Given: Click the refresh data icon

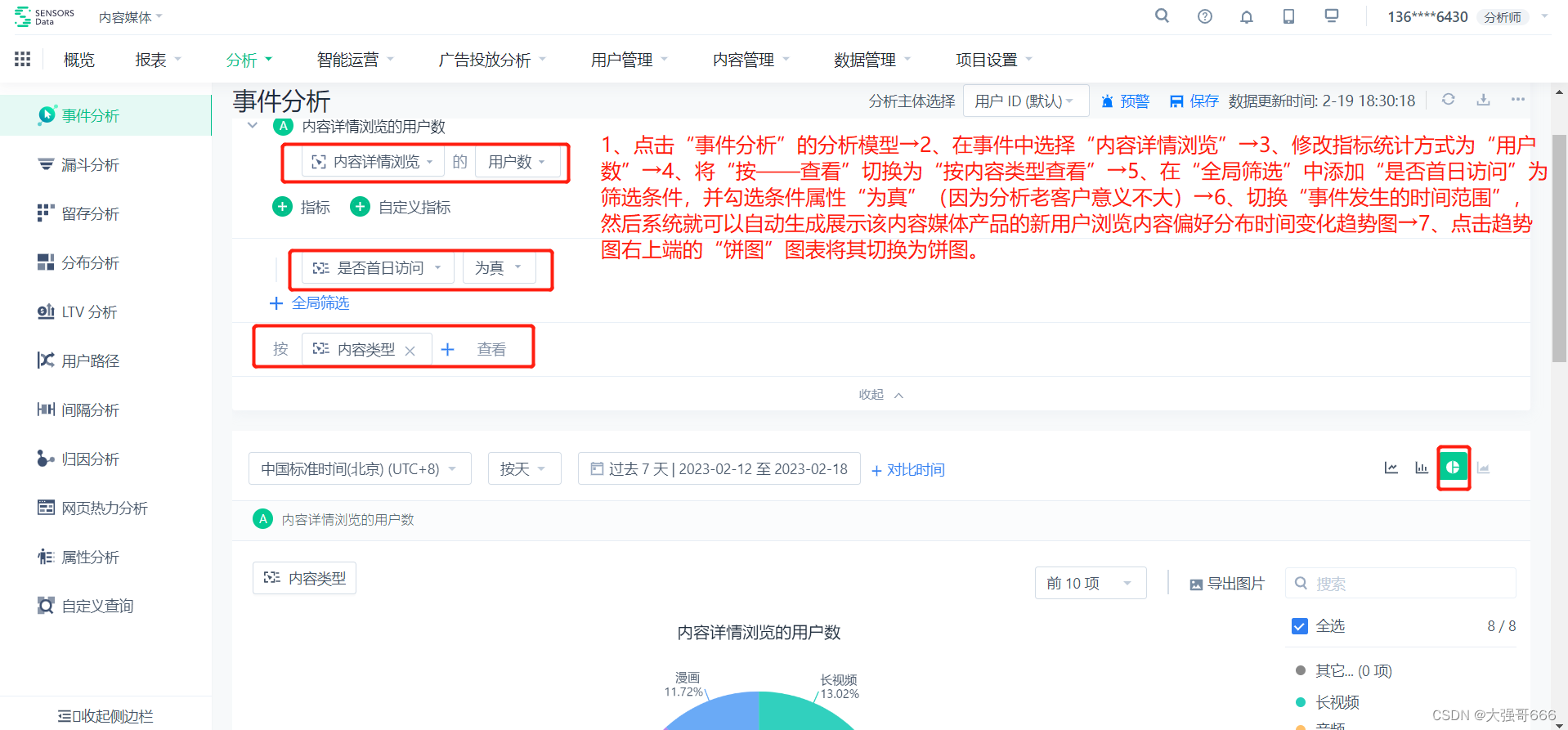Looking at the screenshot, I should pyautogui.click(x=1448, y=100).
